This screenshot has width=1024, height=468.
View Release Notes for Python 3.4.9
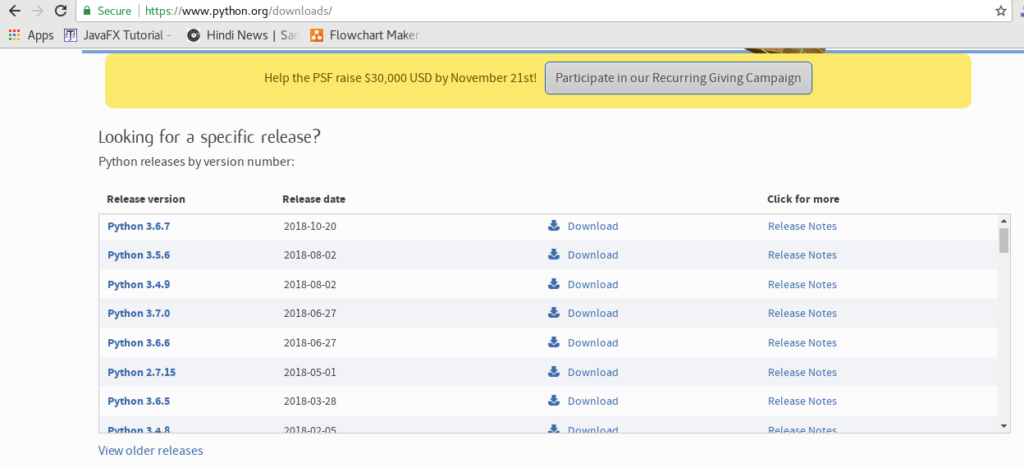pos(802,285)
